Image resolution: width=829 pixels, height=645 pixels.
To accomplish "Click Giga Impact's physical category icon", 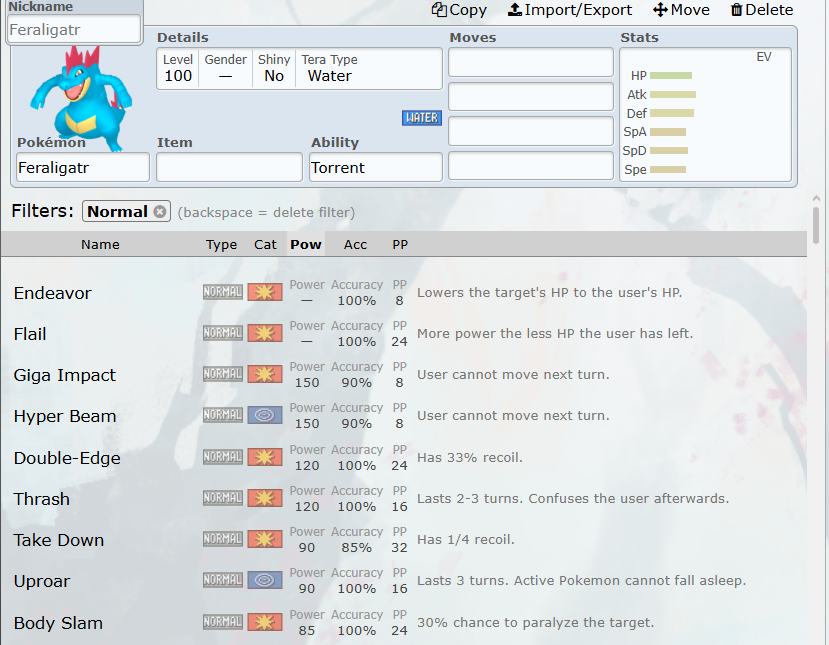I will pos(265,374).
